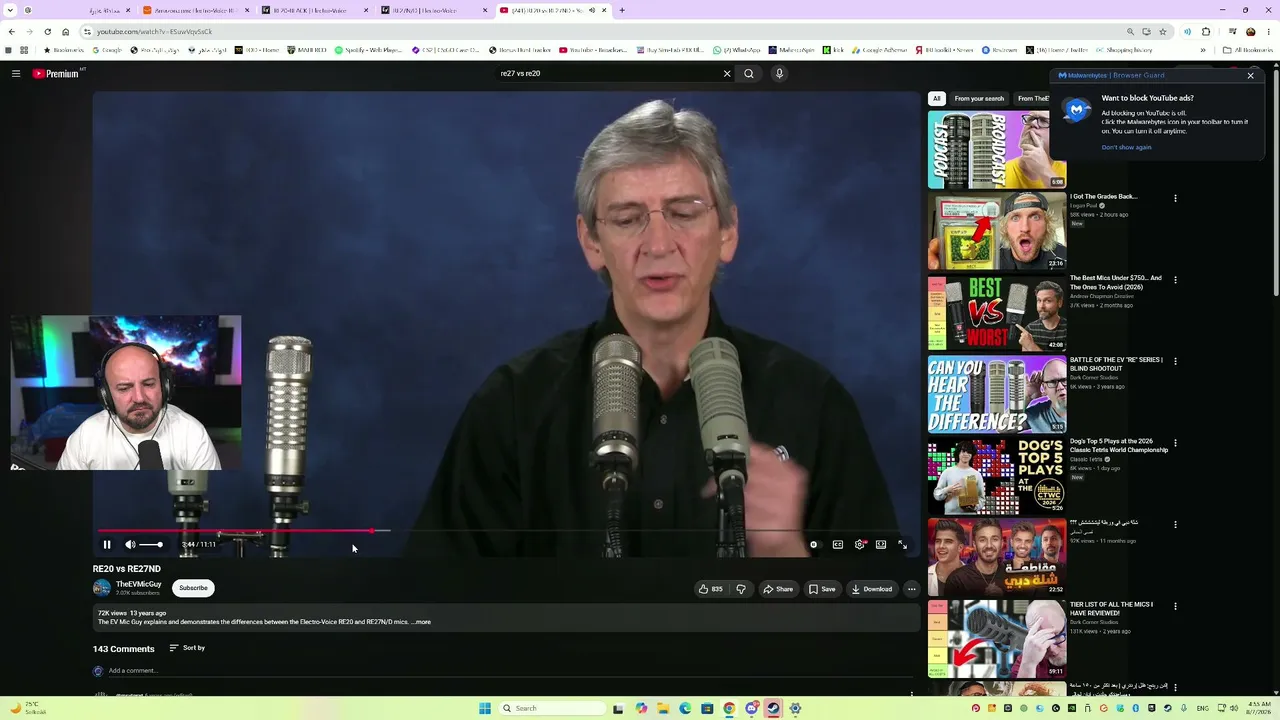Enter full screen video mode
Viewport: 1280px width, 720px height.
pos(902,544)
